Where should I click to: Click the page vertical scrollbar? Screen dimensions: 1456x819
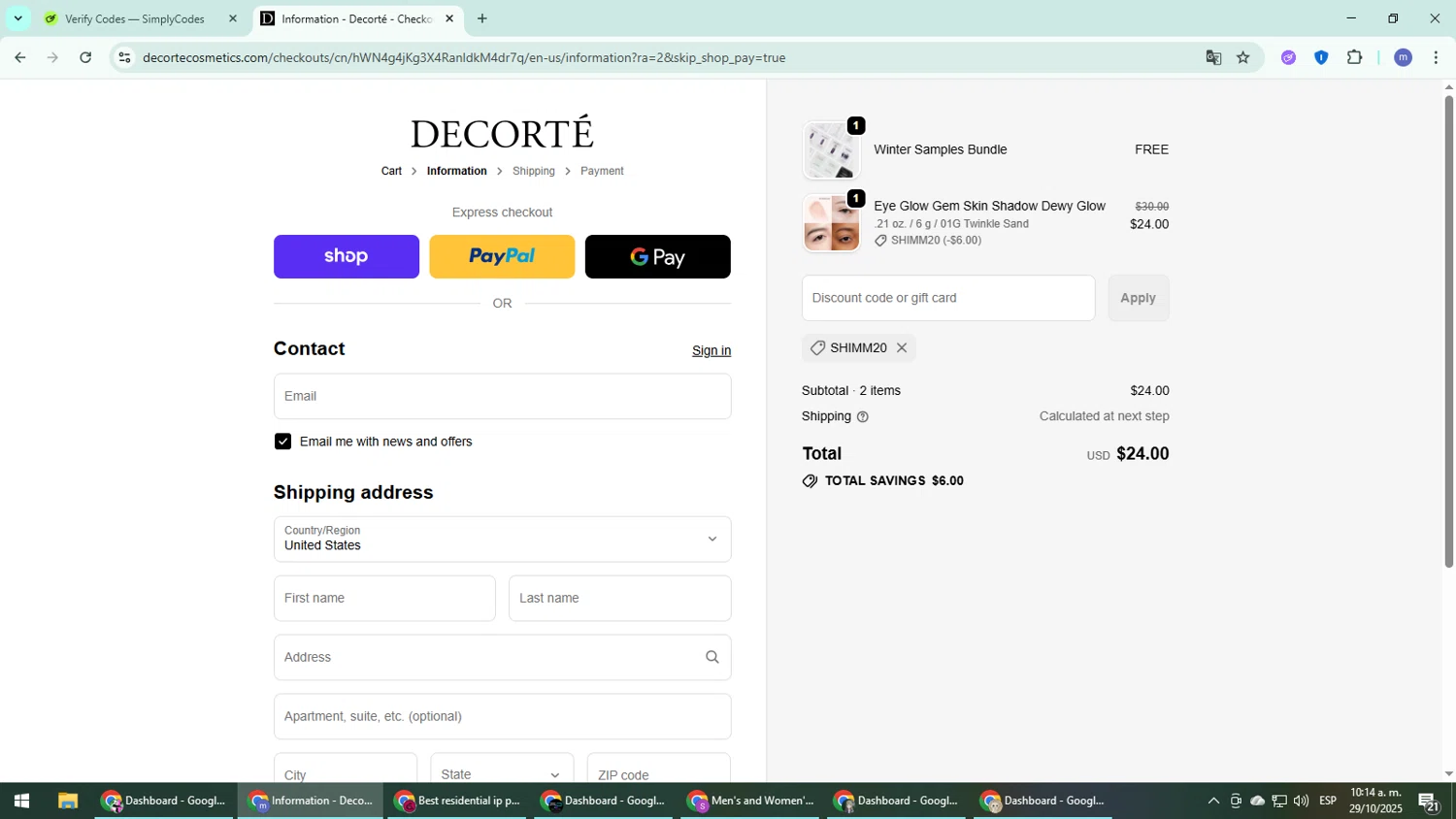coord(1448,330)
